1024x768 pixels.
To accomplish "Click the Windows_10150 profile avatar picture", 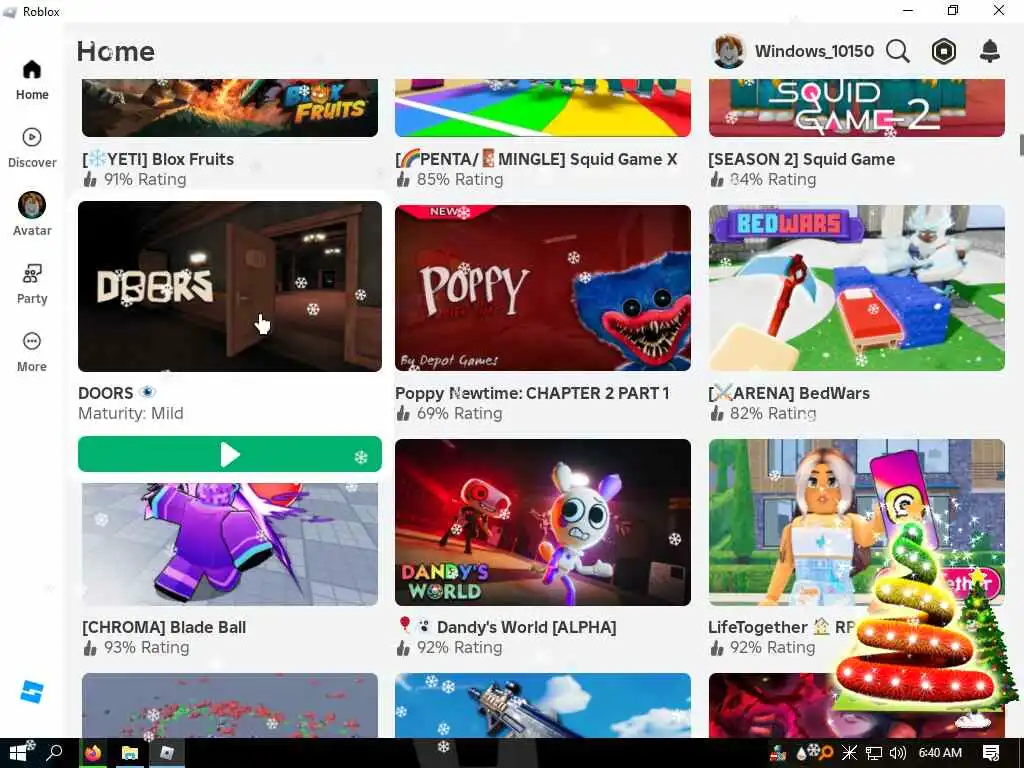I will click(x=728, y=52).
